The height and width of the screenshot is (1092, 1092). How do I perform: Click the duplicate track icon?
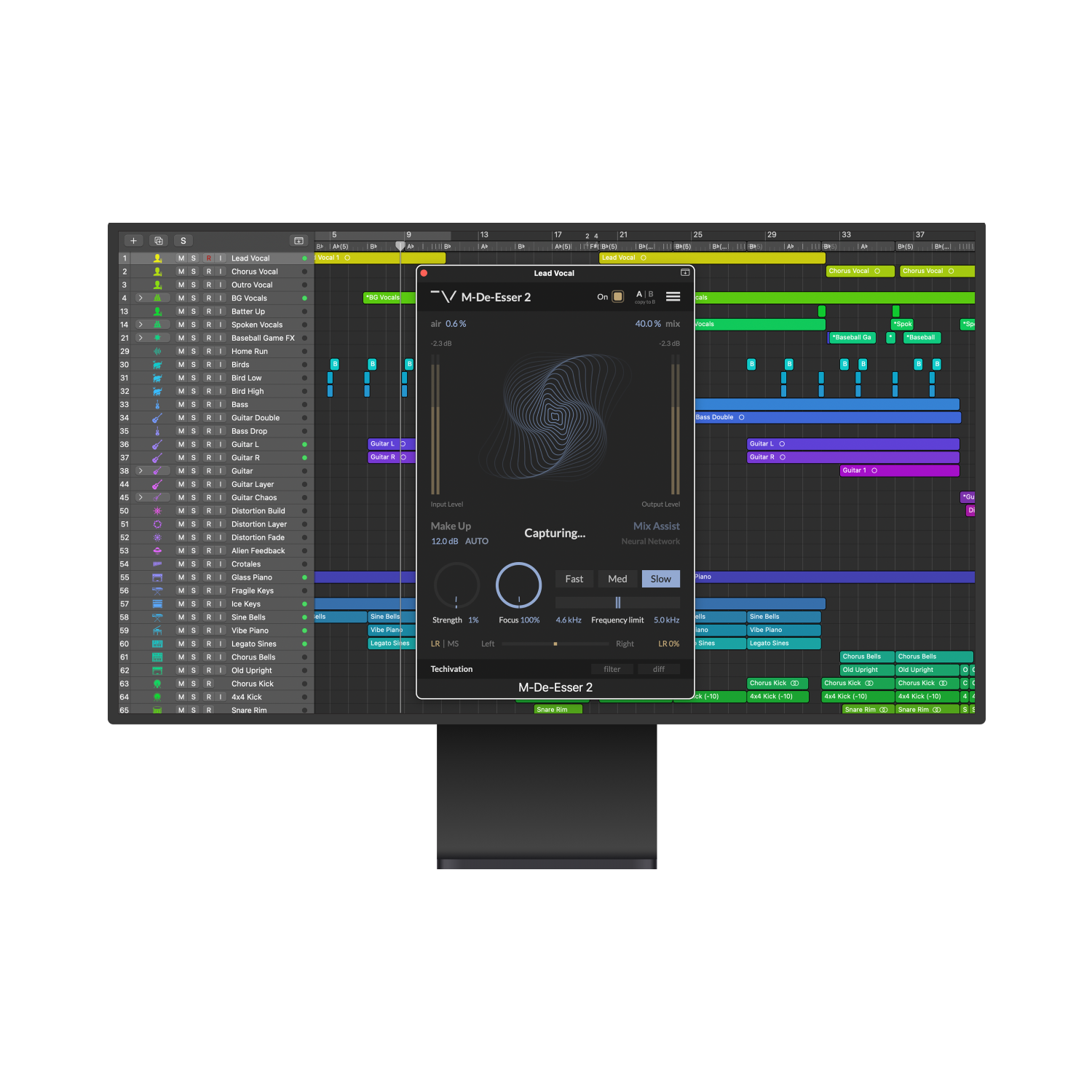pyautogui.click(x=159, y=241)
